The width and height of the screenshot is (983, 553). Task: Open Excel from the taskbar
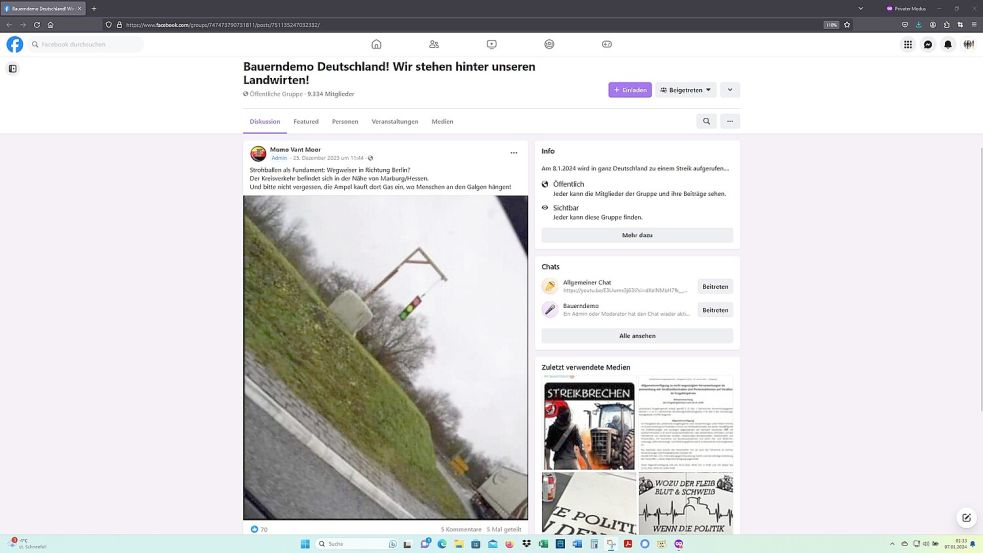pos(543,544)
